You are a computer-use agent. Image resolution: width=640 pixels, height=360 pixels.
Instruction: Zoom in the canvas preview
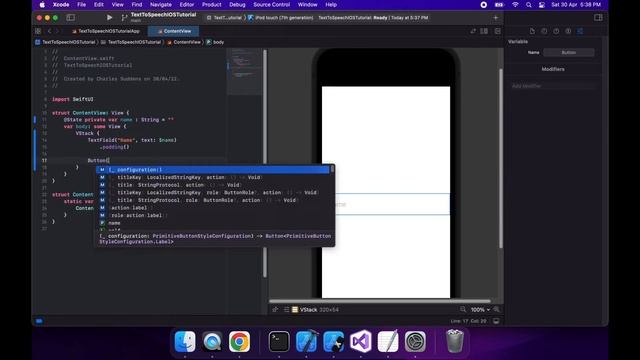(496, 310)
